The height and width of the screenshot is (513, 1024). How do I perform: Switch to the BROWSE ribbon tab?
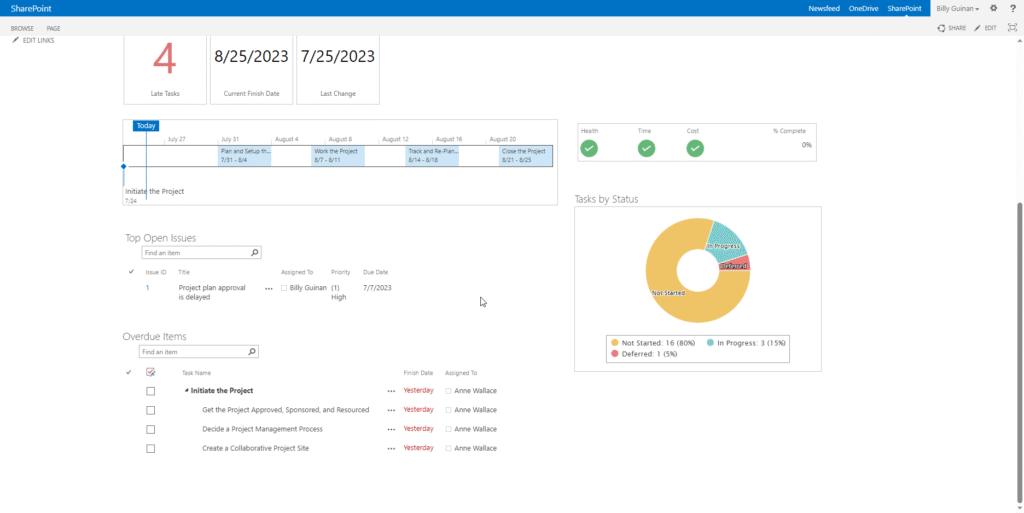click(x=23, y=28)
